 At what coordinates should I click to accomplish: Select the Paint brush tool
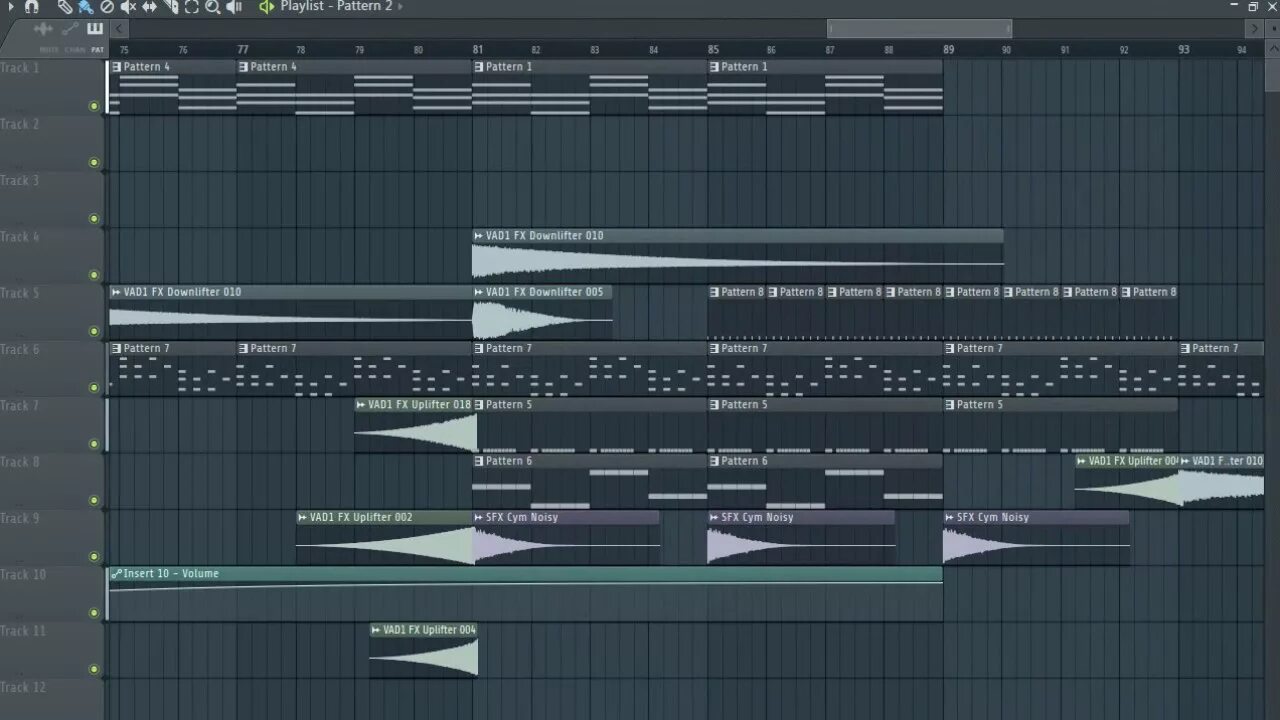[86, 6]
